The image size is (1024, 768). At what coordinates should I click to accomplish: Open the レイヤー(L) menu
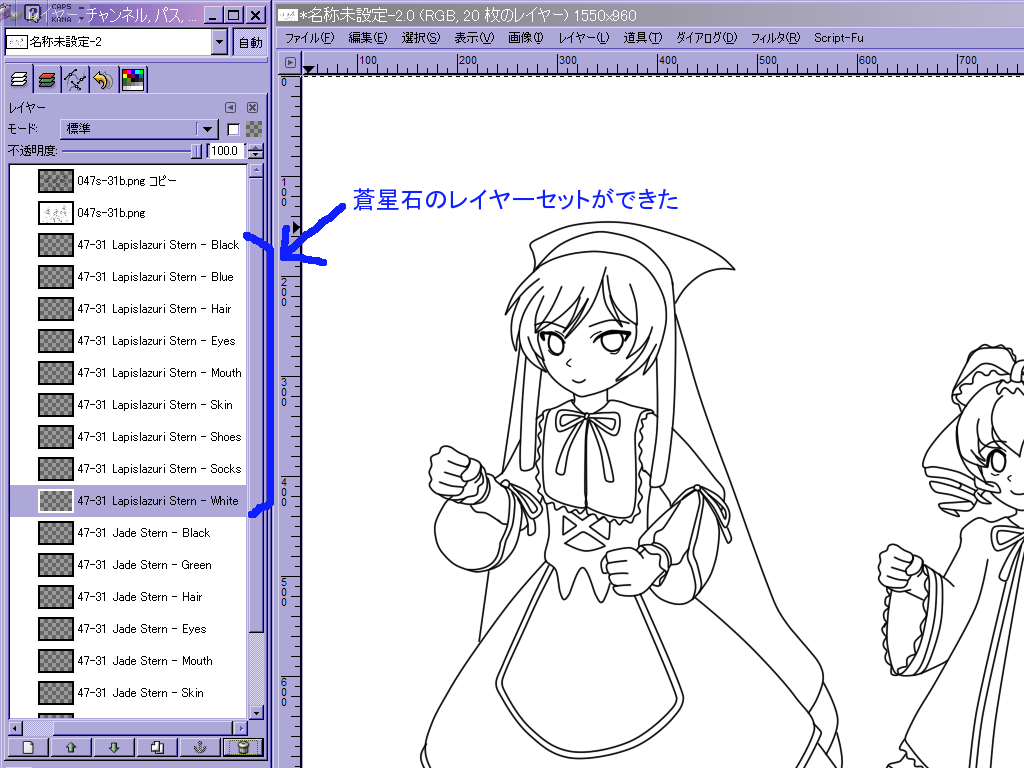tap(583, 38)
